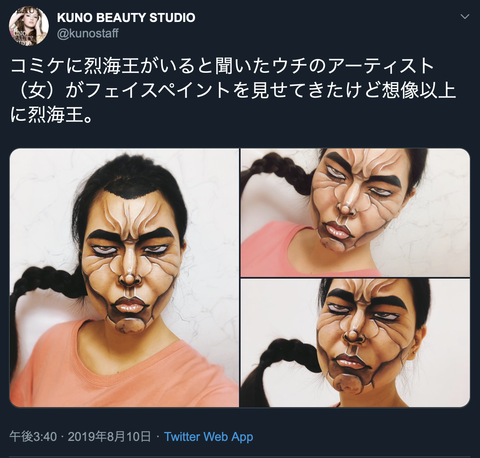Screen dimensions: 480x458
Task: Open the large left face paint photo
Action: click(x=124, y=278)
